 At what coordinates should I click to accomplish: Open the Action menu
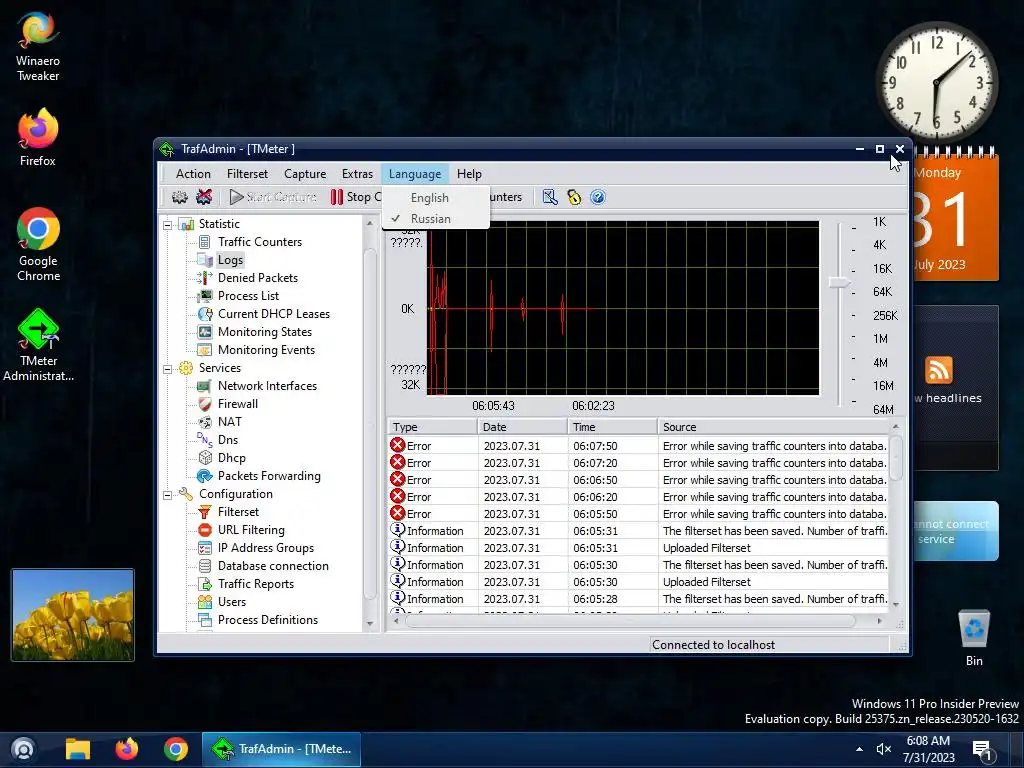(x=193, y=174)
